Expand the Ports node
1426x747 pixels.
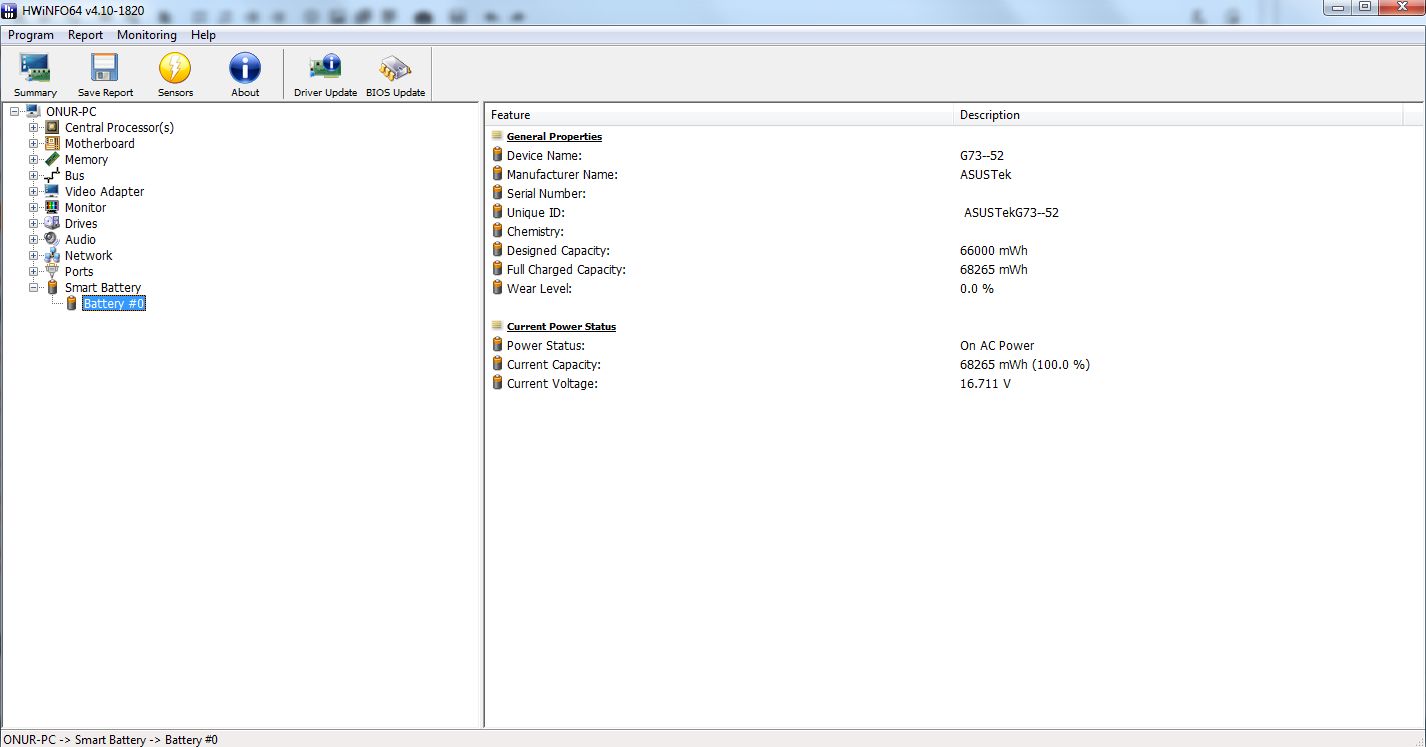33,271
